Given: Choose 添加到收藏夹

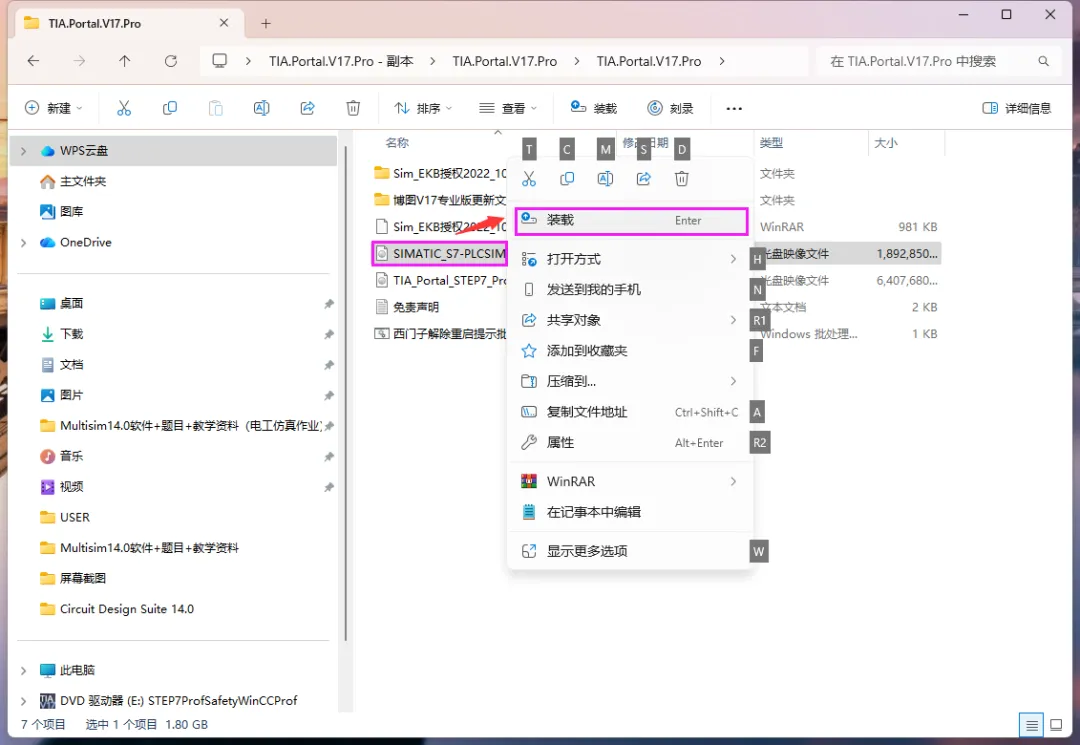Looking at the screenshot, I should [631, 350].
